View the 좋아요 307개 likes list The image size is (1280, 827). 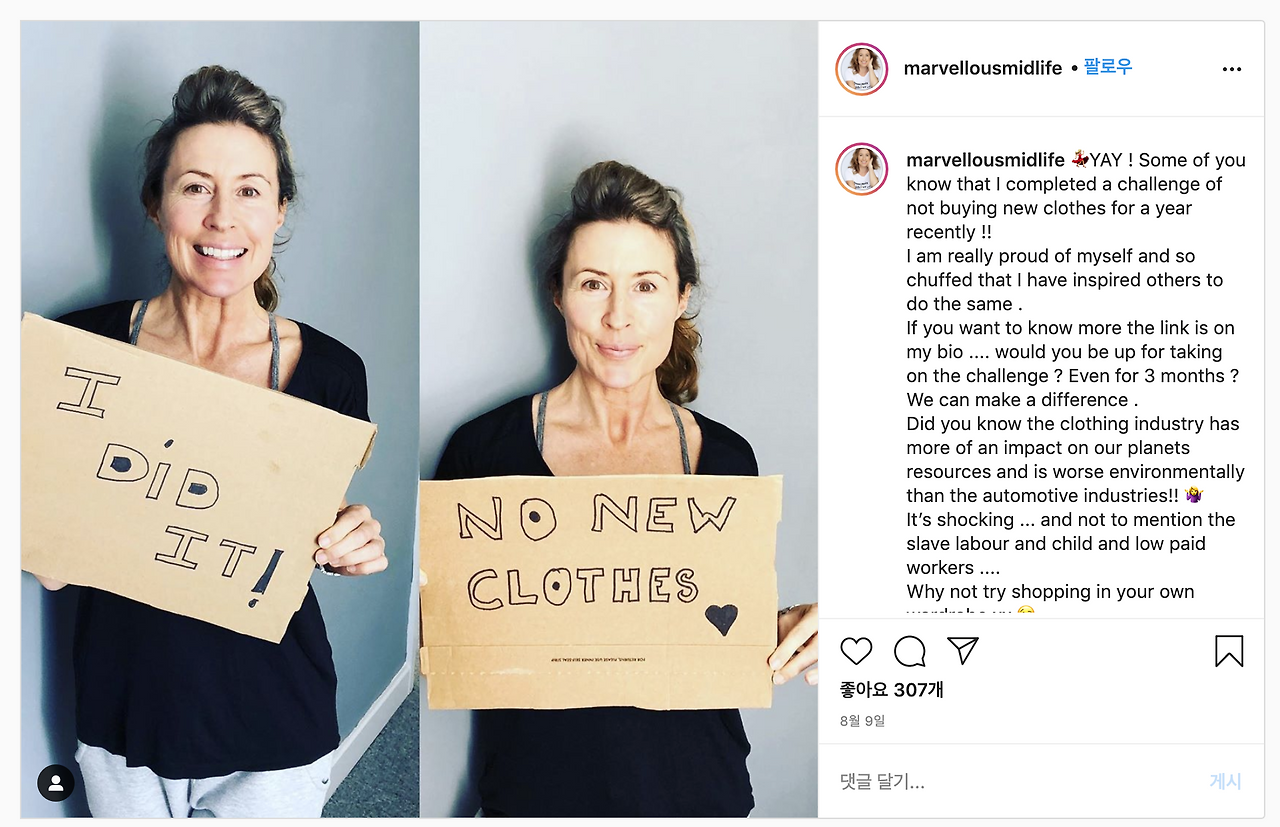click(x=891, y=690)
